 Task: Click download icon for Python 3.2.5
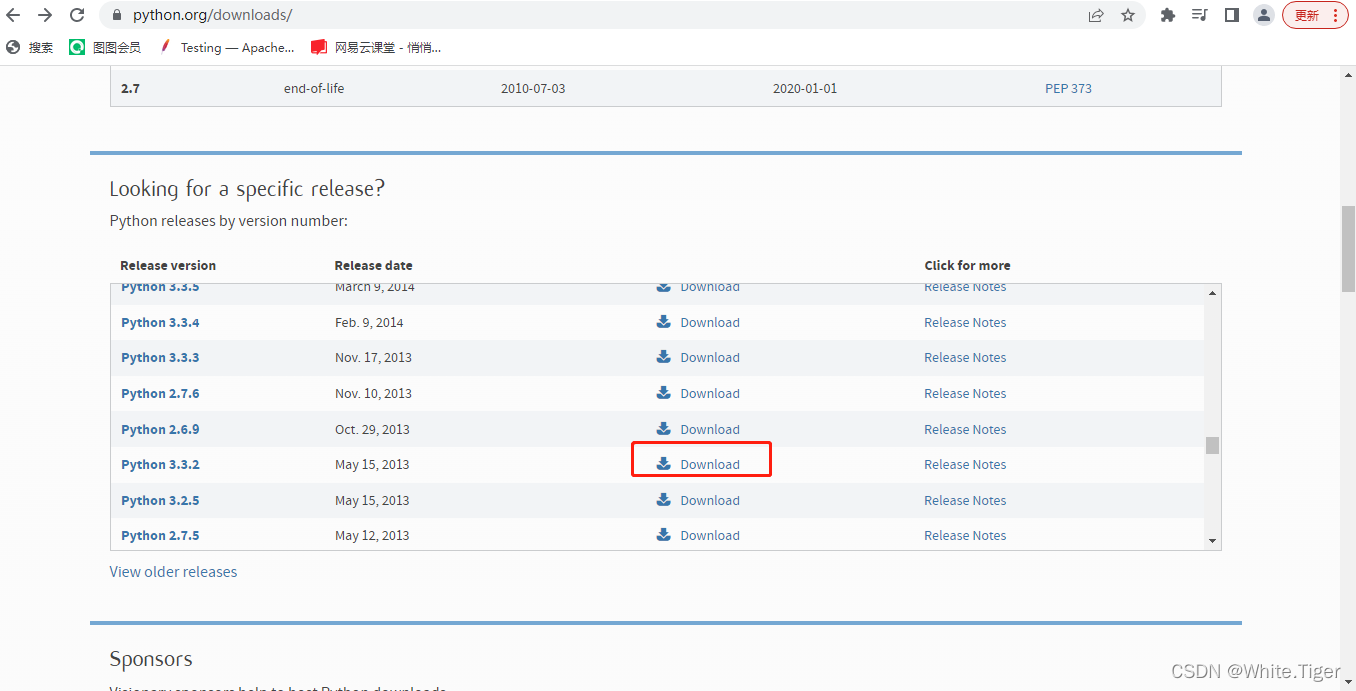[x=663, y=499]
